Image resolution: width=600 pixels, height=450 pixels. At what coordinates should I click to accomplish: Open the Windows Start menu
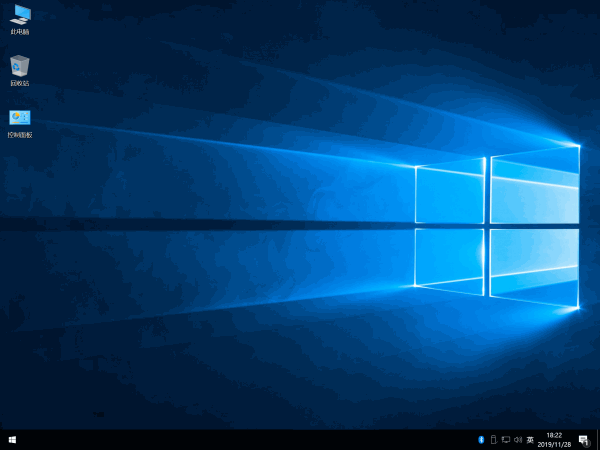(11, 439)
